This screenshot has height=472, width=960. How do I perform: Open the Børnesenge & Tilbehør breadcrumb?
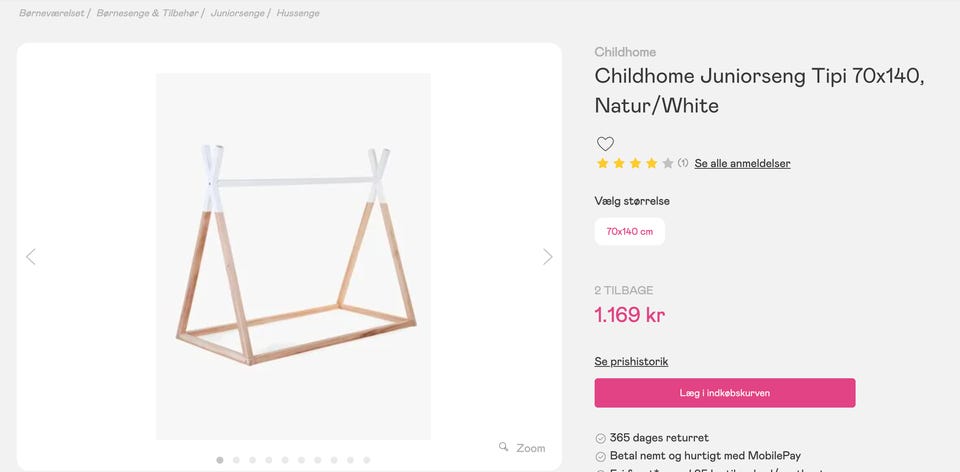[x=148, y=13]
